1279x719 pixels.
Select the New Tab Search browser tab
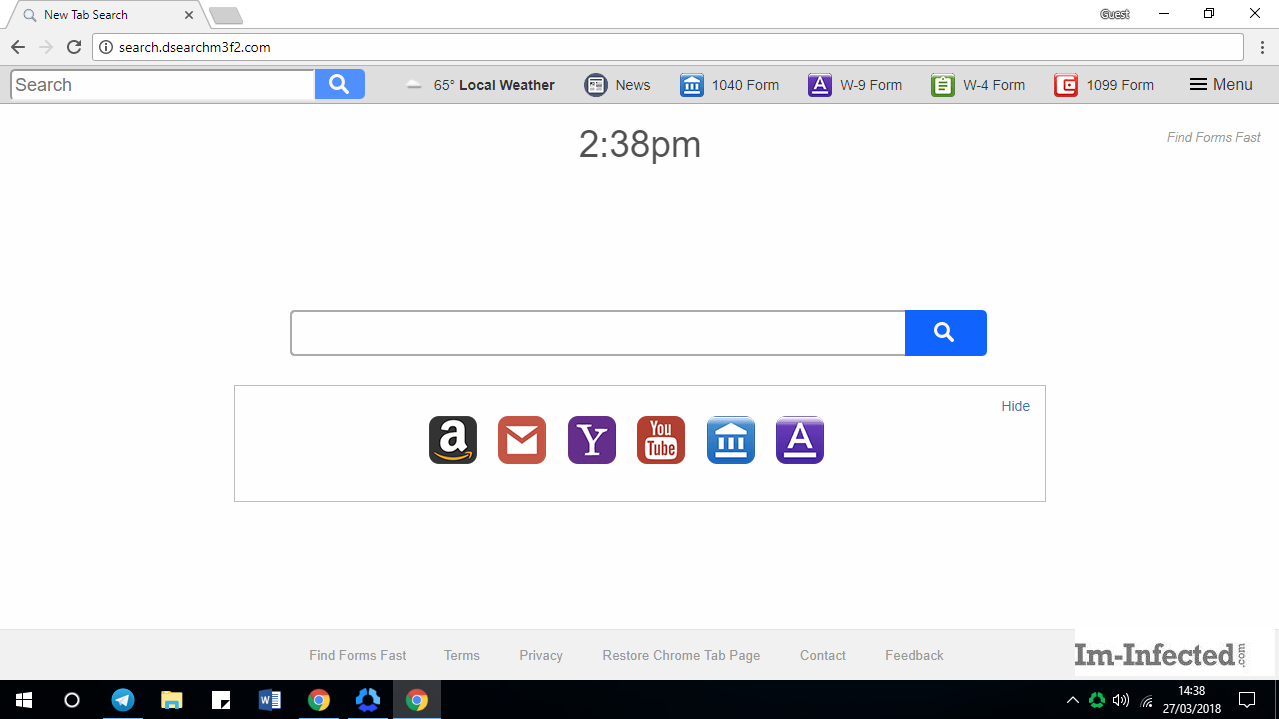100,15
